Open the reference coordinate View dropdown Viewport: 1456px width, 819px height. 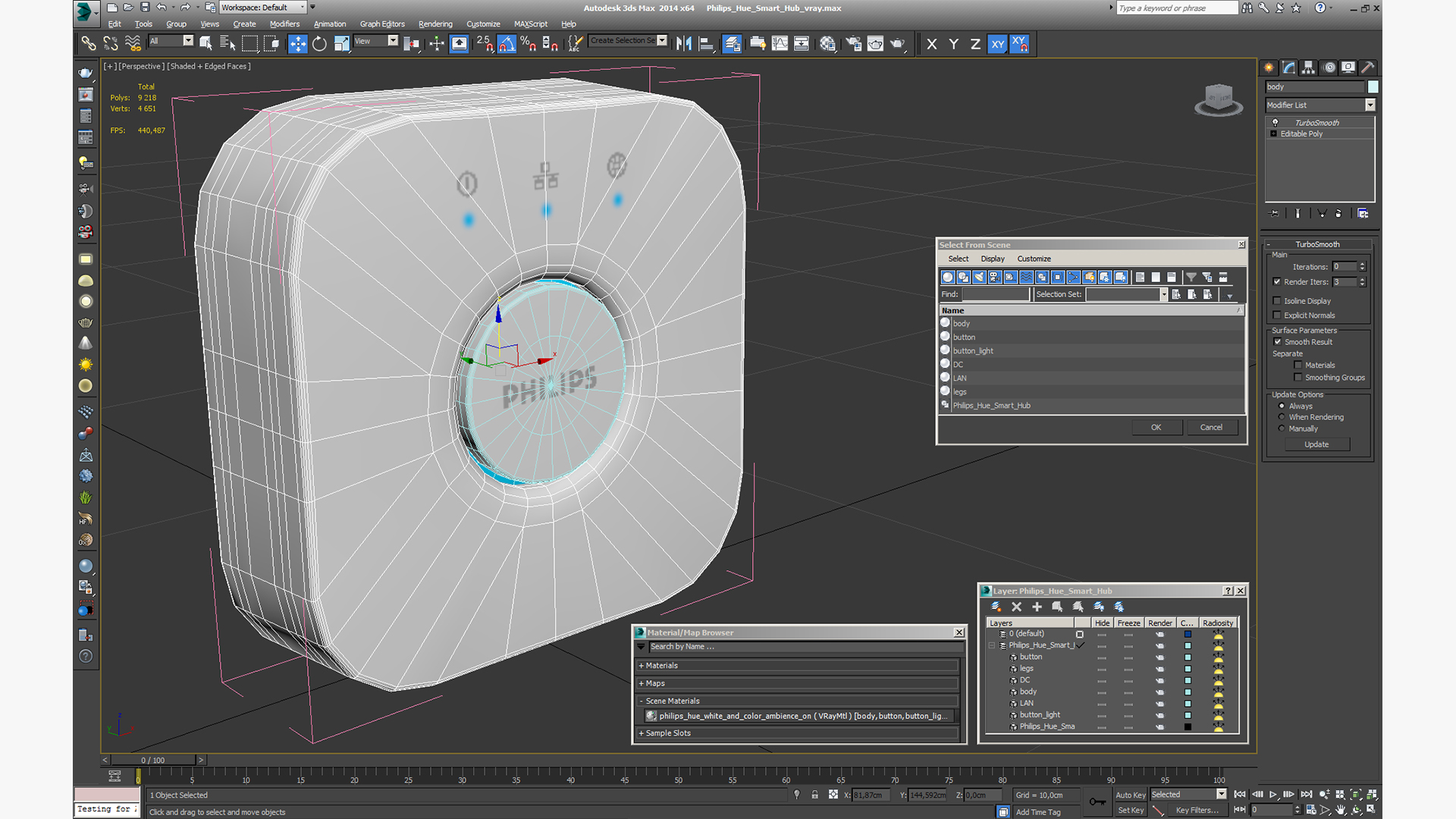[376, 41]
